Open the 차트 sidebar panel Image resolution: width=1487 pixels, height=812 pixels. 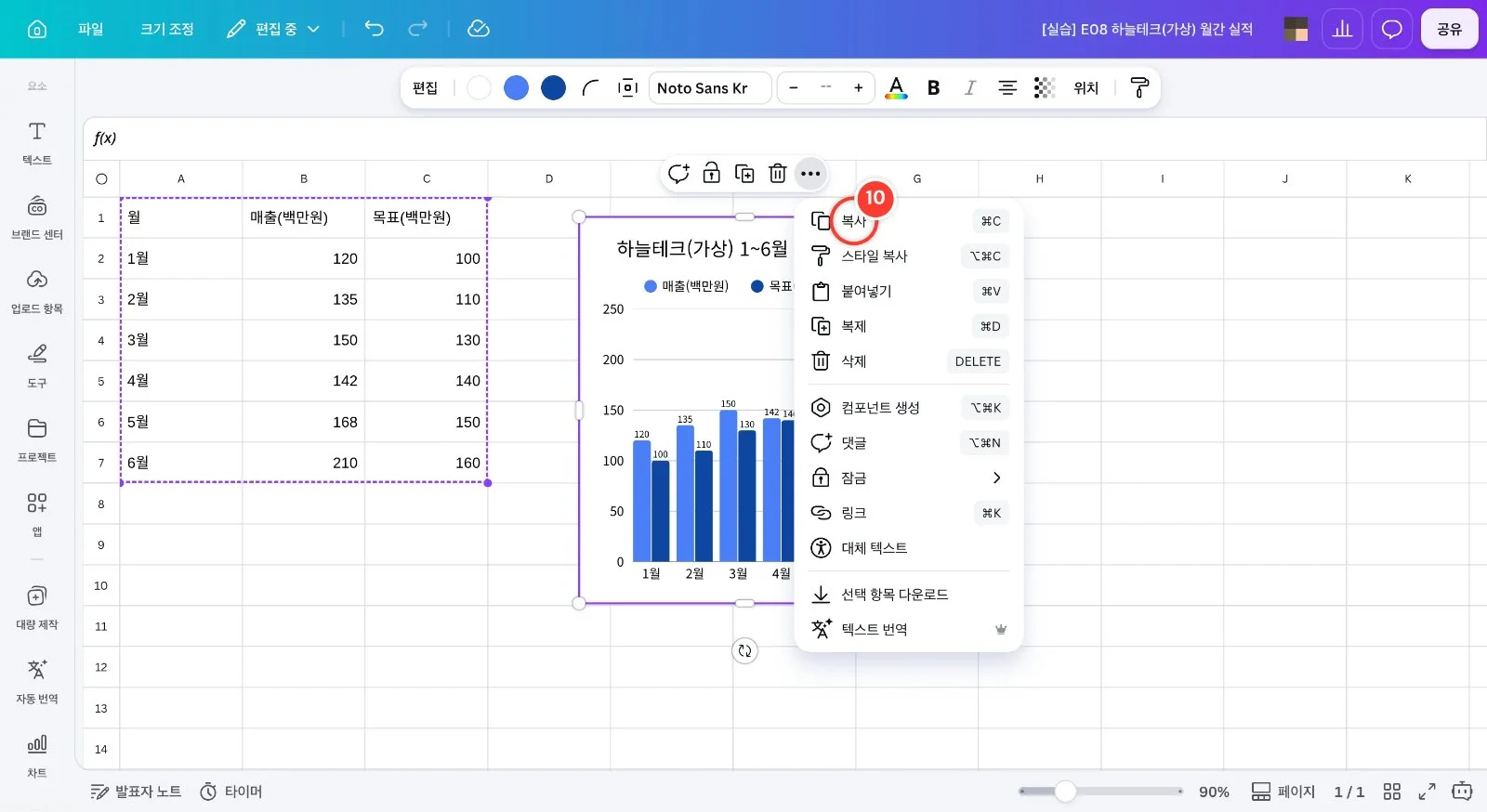pos(37,756)
